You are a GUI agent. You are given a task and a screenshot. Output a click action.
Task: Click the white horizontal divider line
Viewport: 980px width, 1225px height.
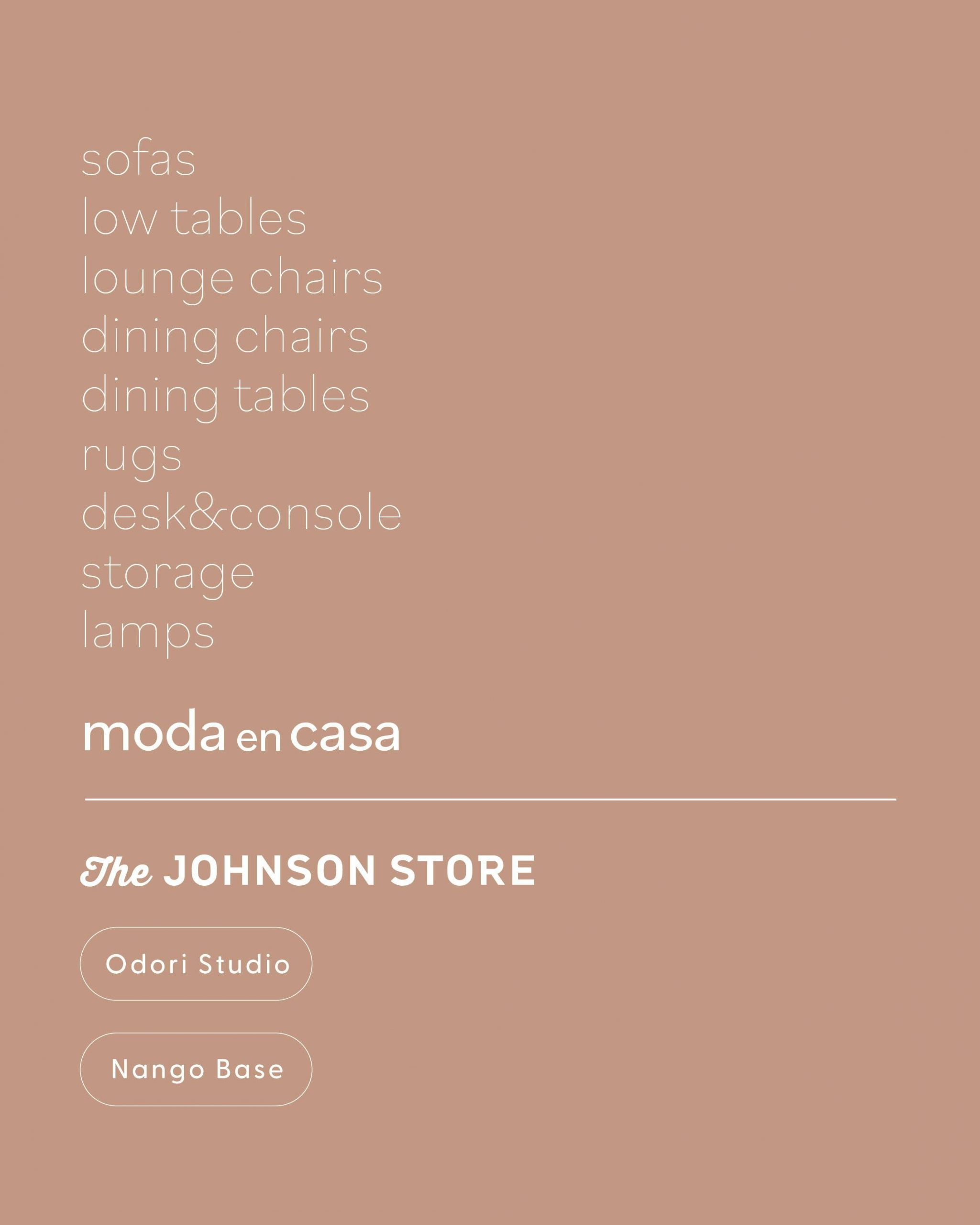click(491, 799)
